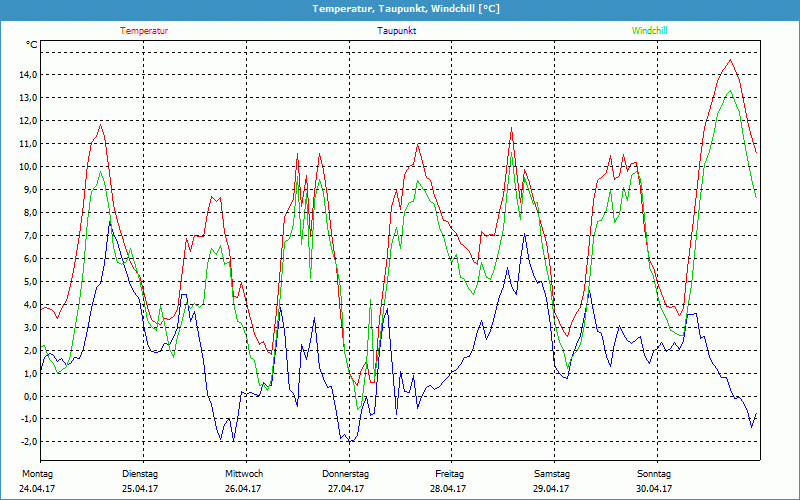This screenshot has height=500, width=800.
Task: Click the 10,0 y-axis value
Action: tap(29, 167)
